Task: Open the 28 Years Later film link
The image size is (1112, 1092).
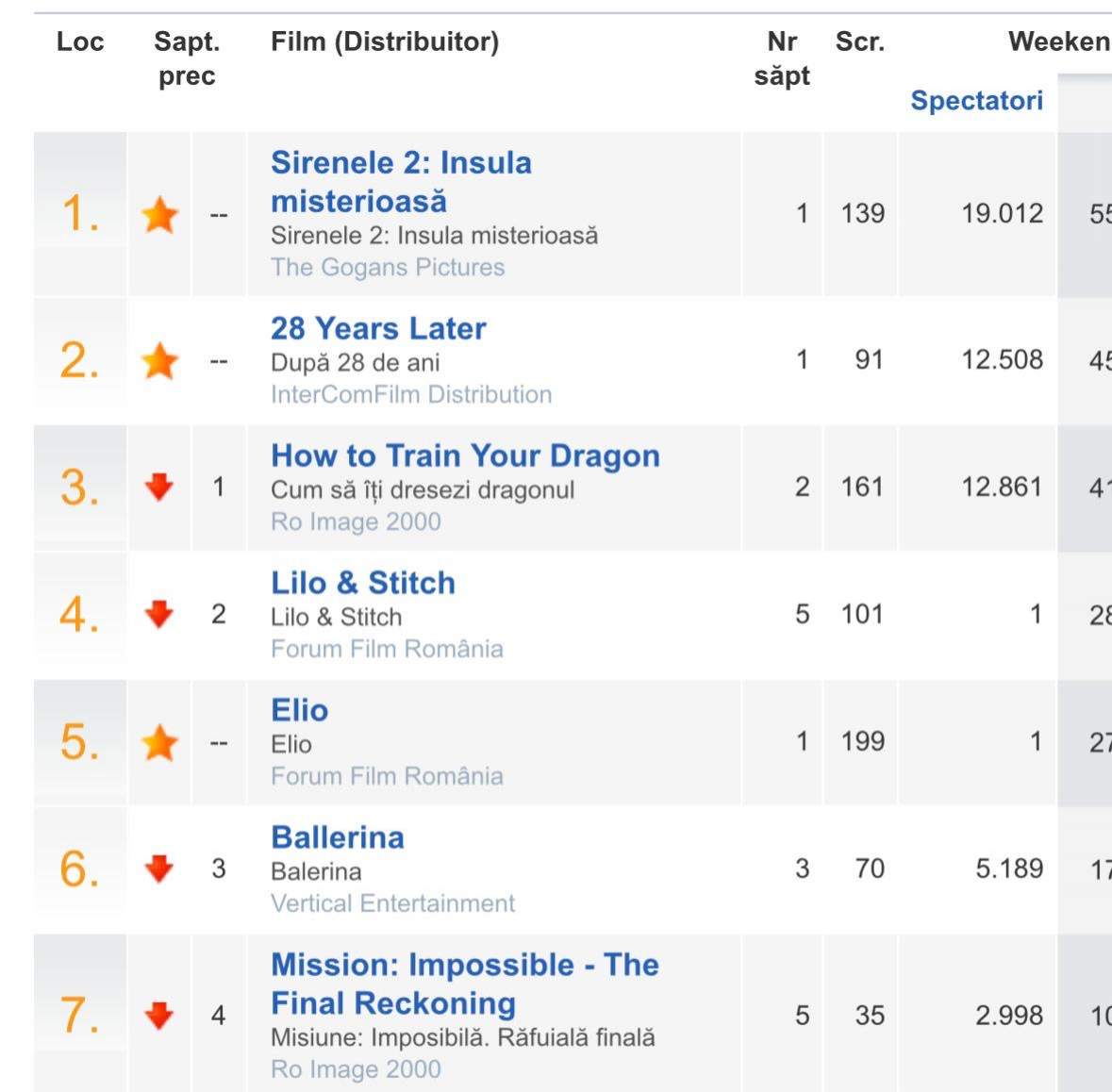Action: click(x=379, y=328)
